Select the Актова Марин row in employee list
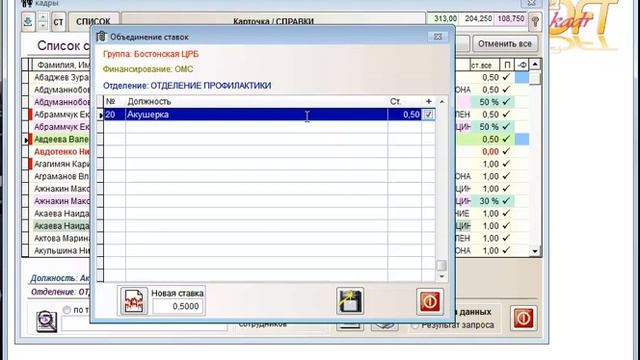The image size is (640, 360). coord(61,238)
